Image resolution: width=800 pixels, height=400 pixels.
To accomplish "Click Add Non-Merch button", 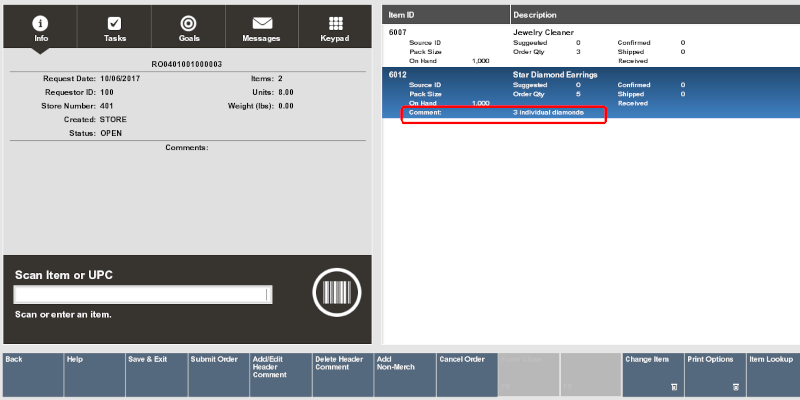I will 405,375.
